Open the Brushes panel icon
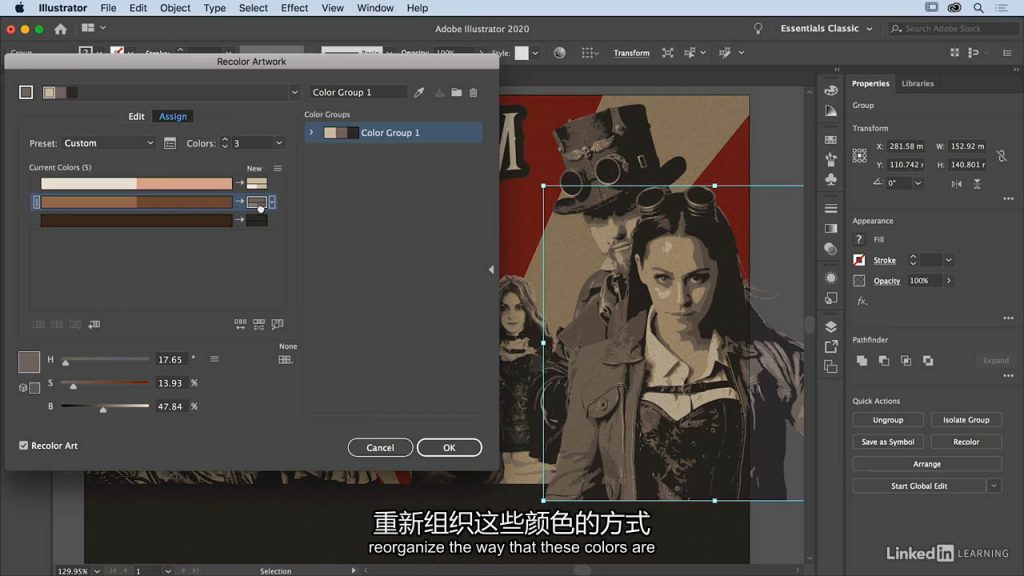1024x576 pixels. coord(831,159)
